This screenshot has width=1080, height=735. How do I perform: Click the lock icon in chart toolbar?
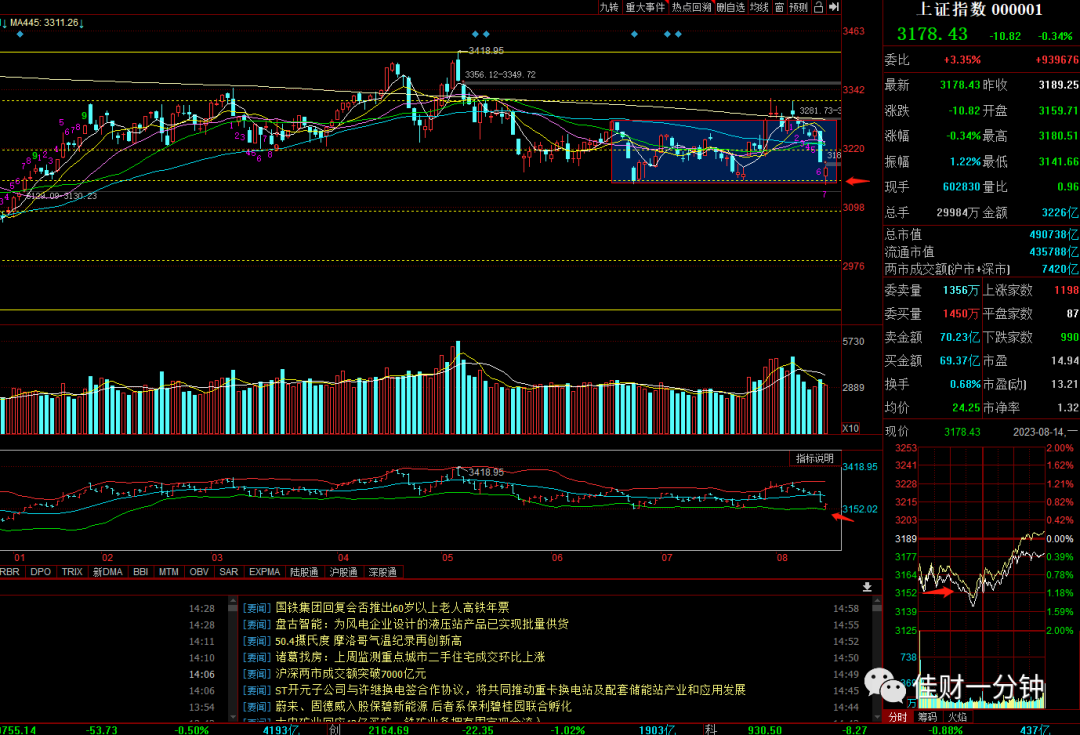click(x=818, y=7)
